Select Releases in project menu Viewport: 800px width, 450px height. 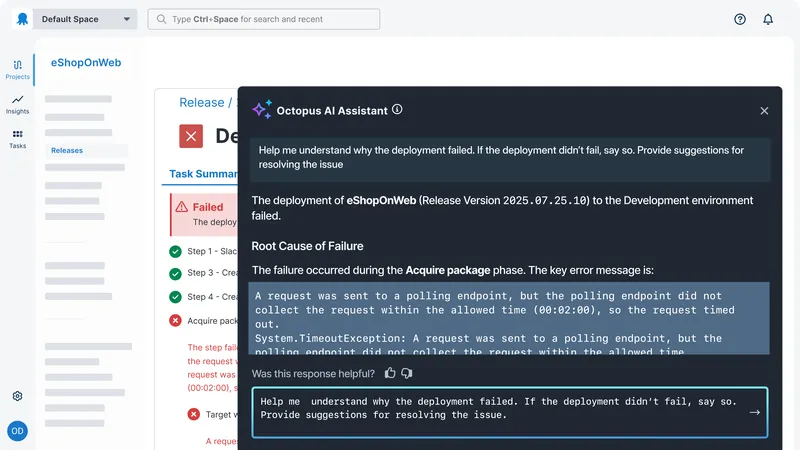[67, 151]
